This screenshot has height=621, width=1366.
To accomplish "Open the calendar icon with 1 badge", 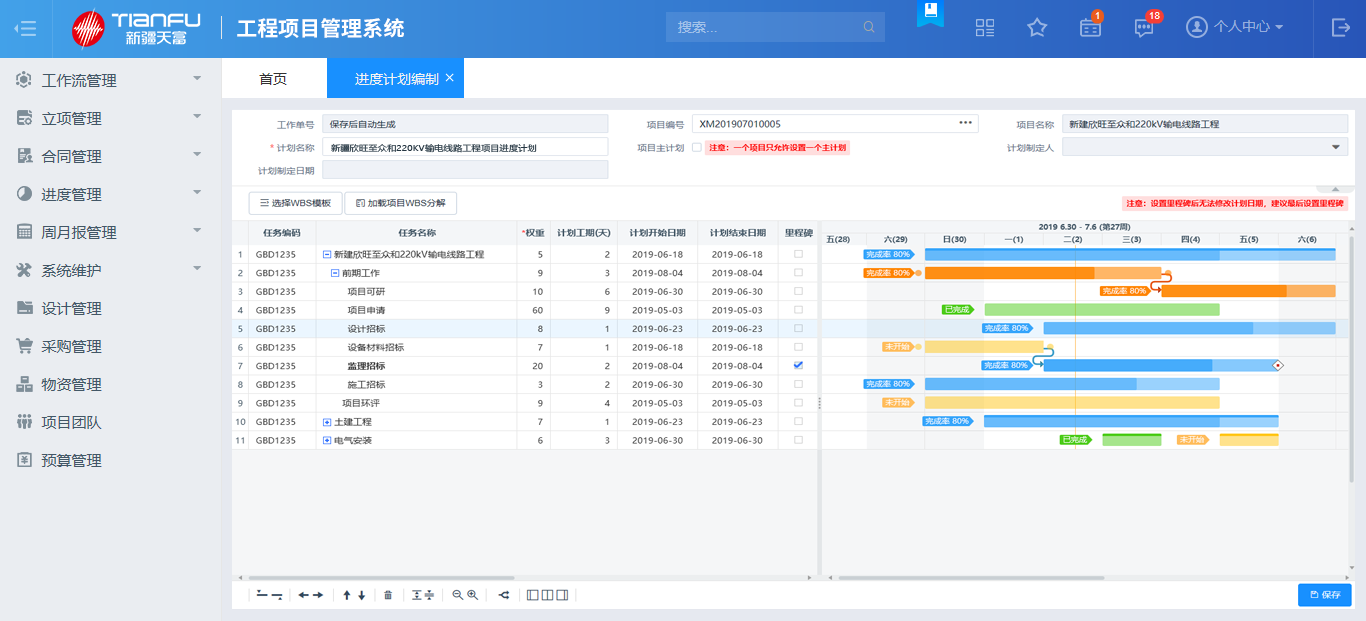I will click(1090, 28).
